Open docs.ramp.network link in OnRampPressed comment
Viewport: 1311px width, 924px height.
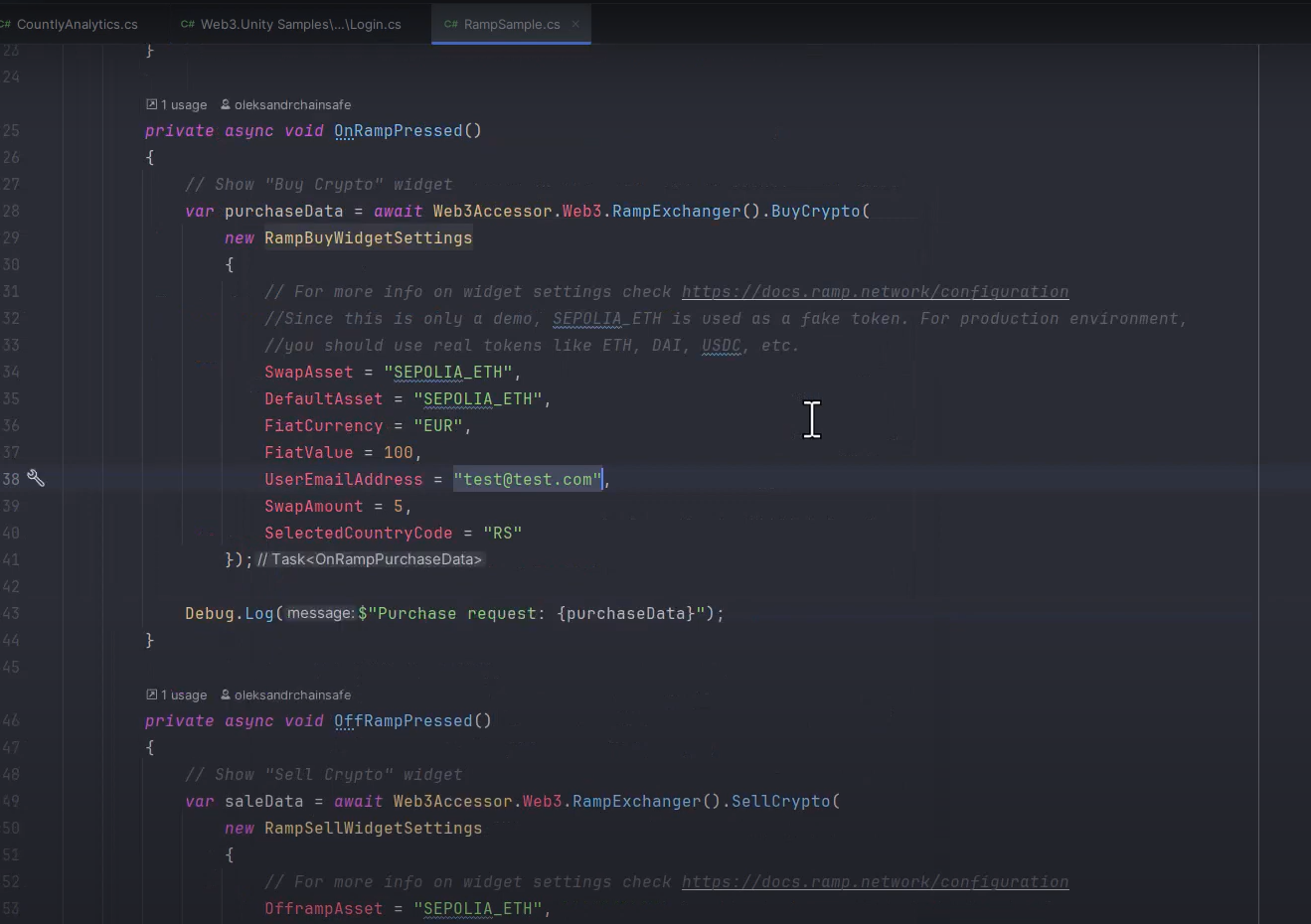875,291
